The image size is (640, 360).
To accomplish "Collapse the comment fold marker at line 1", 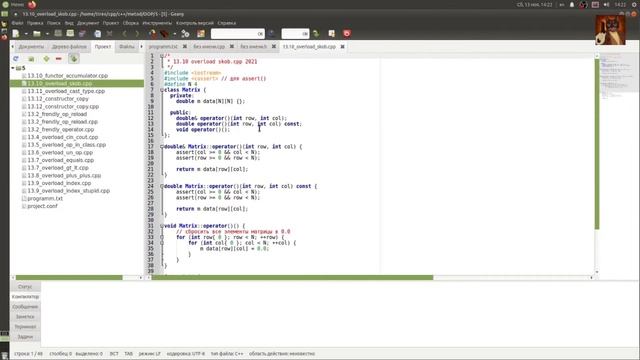I will point(162,56).
